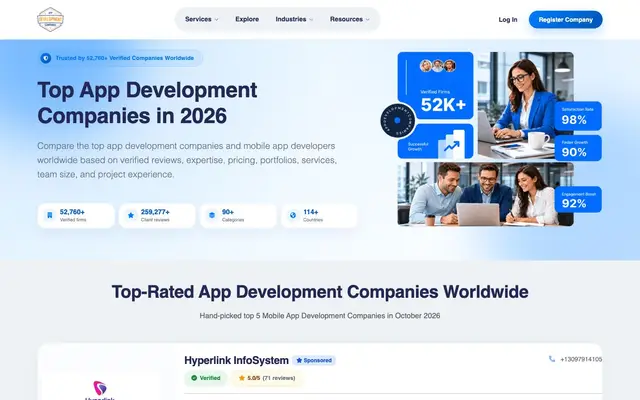Click the '90+' categories figure

click(228, 212)
